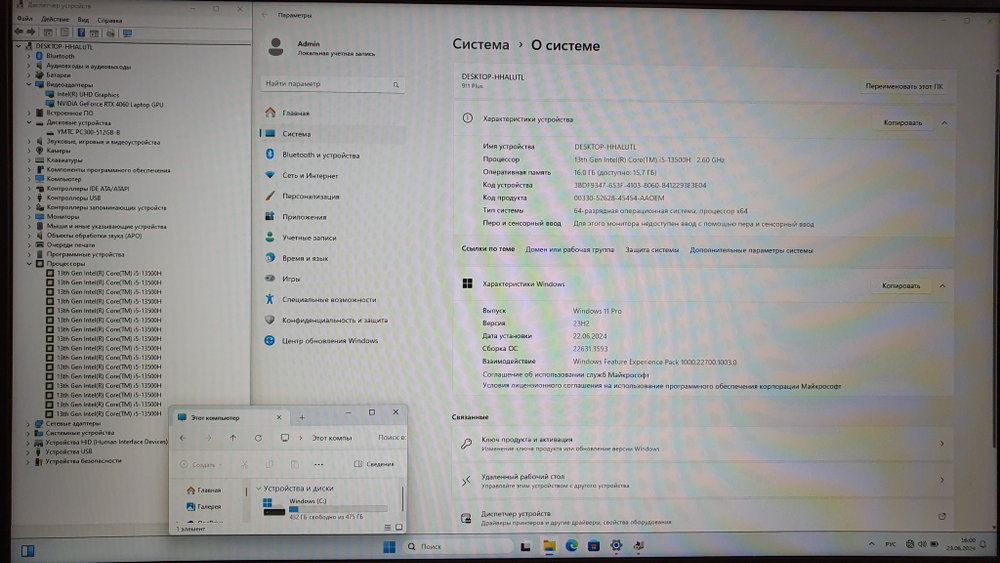
Task: Expand the Bluetooth node in device tree
Action: 29,56
